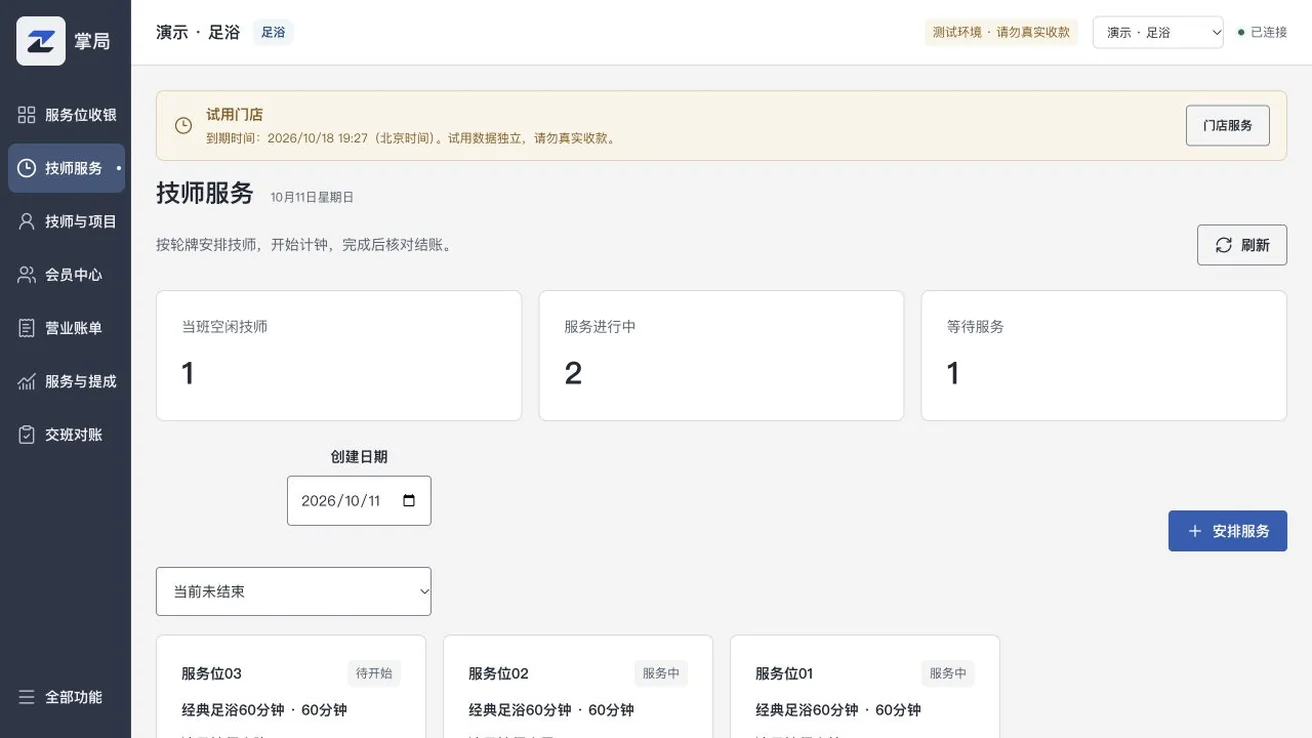Select the 技师服务 clock icon
The image size is (1312, 738).
[x=27, y=168]
